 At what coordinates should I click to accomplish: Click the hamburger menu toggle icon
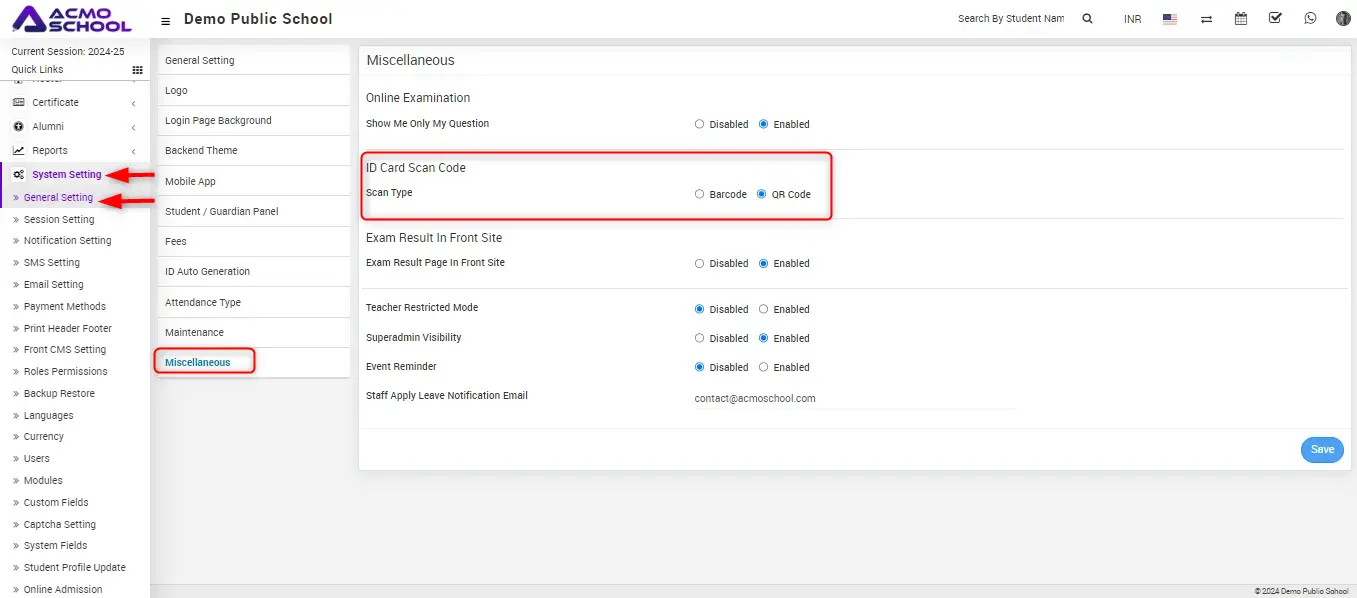click(166, 20)
